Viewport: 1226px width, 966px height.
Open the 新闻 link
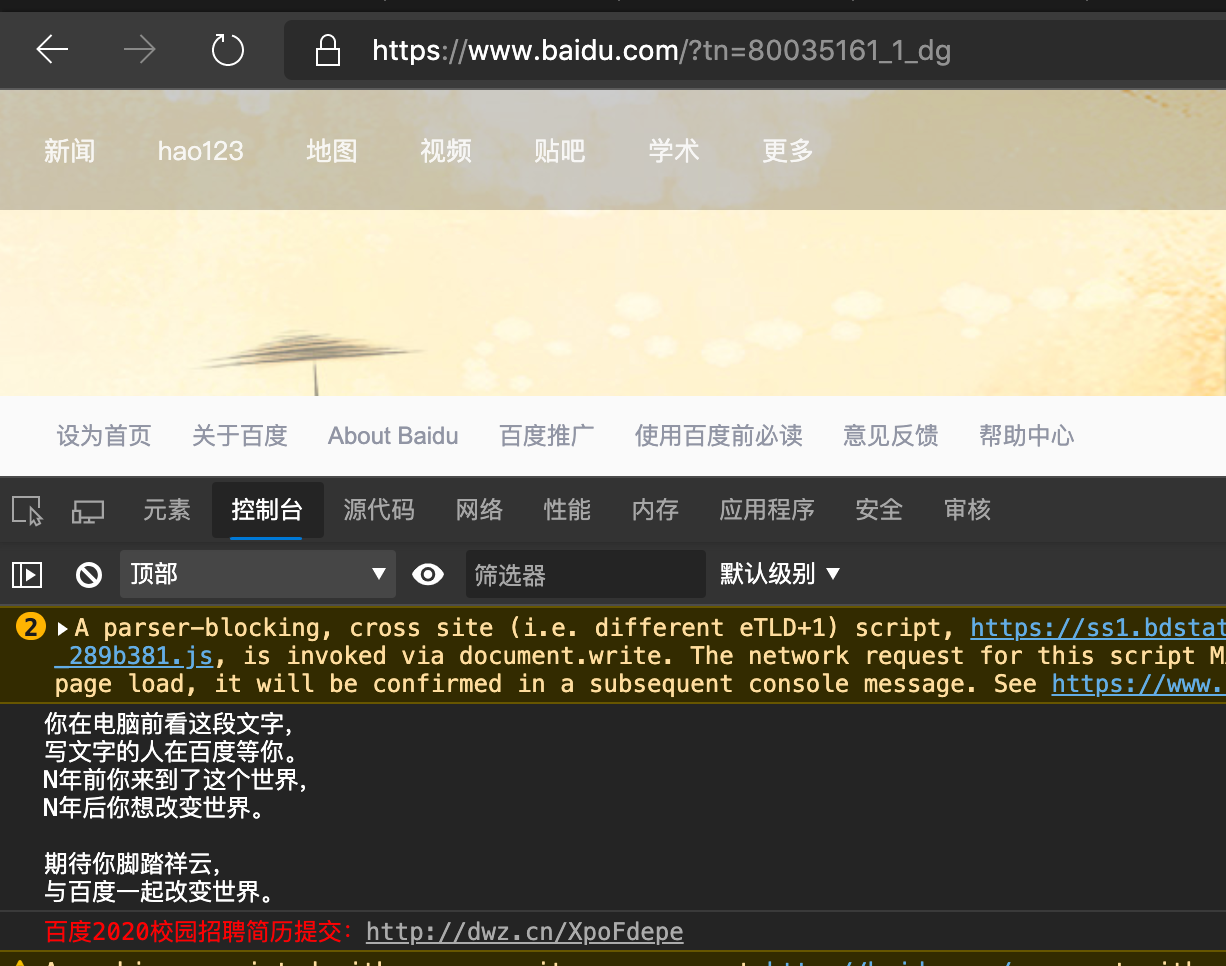[70, 151]
